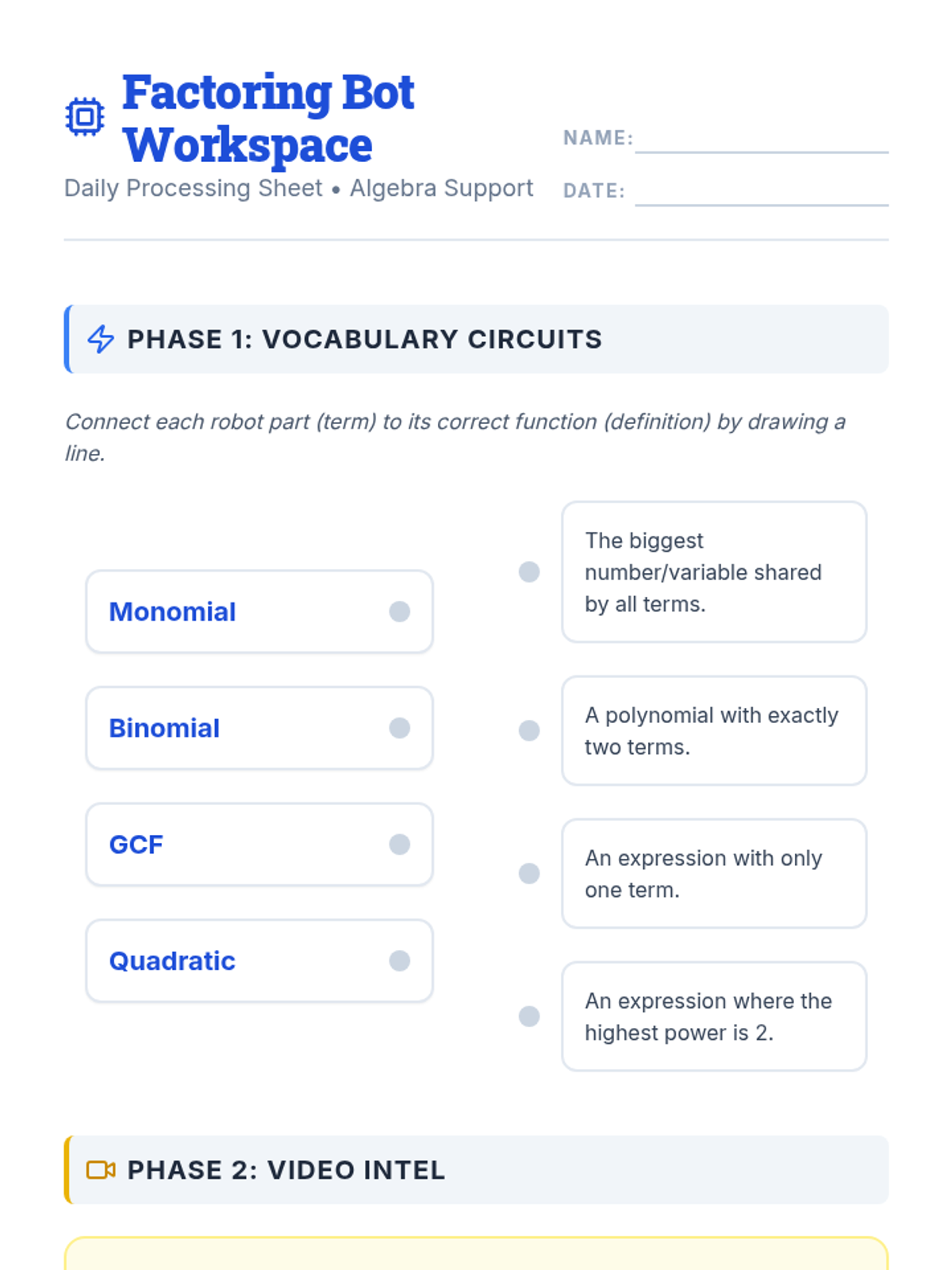Click the video camera icon in Phase 2

click(101, 1170)
